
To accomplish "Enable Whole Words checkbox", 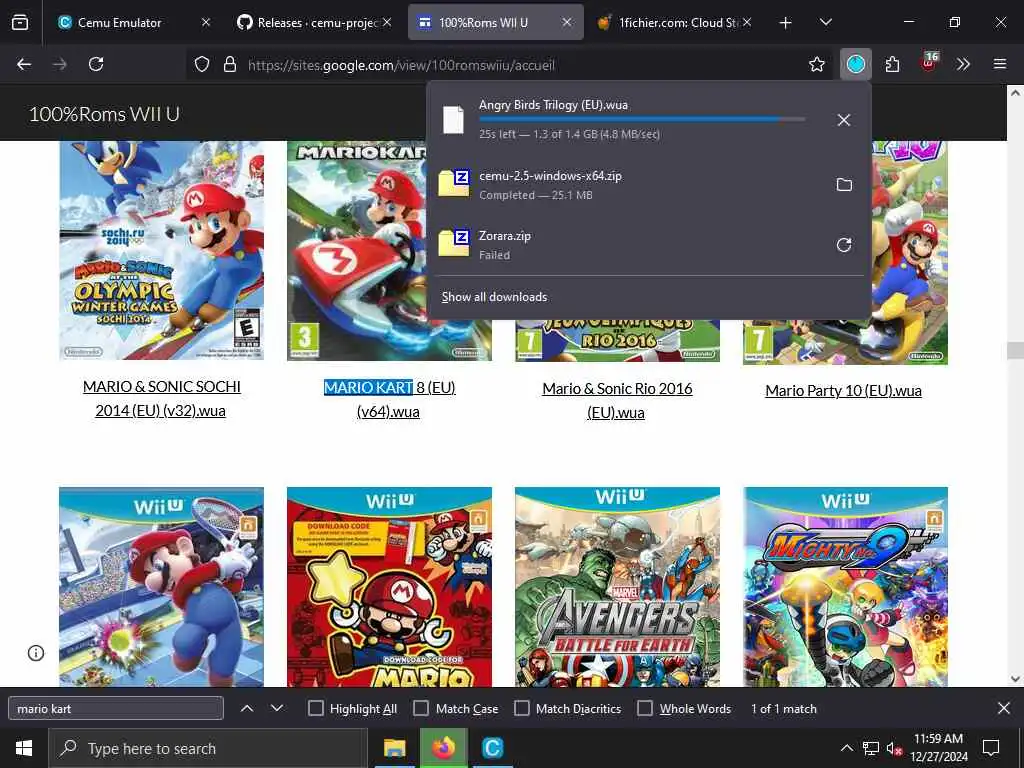I will coord(645,709).
